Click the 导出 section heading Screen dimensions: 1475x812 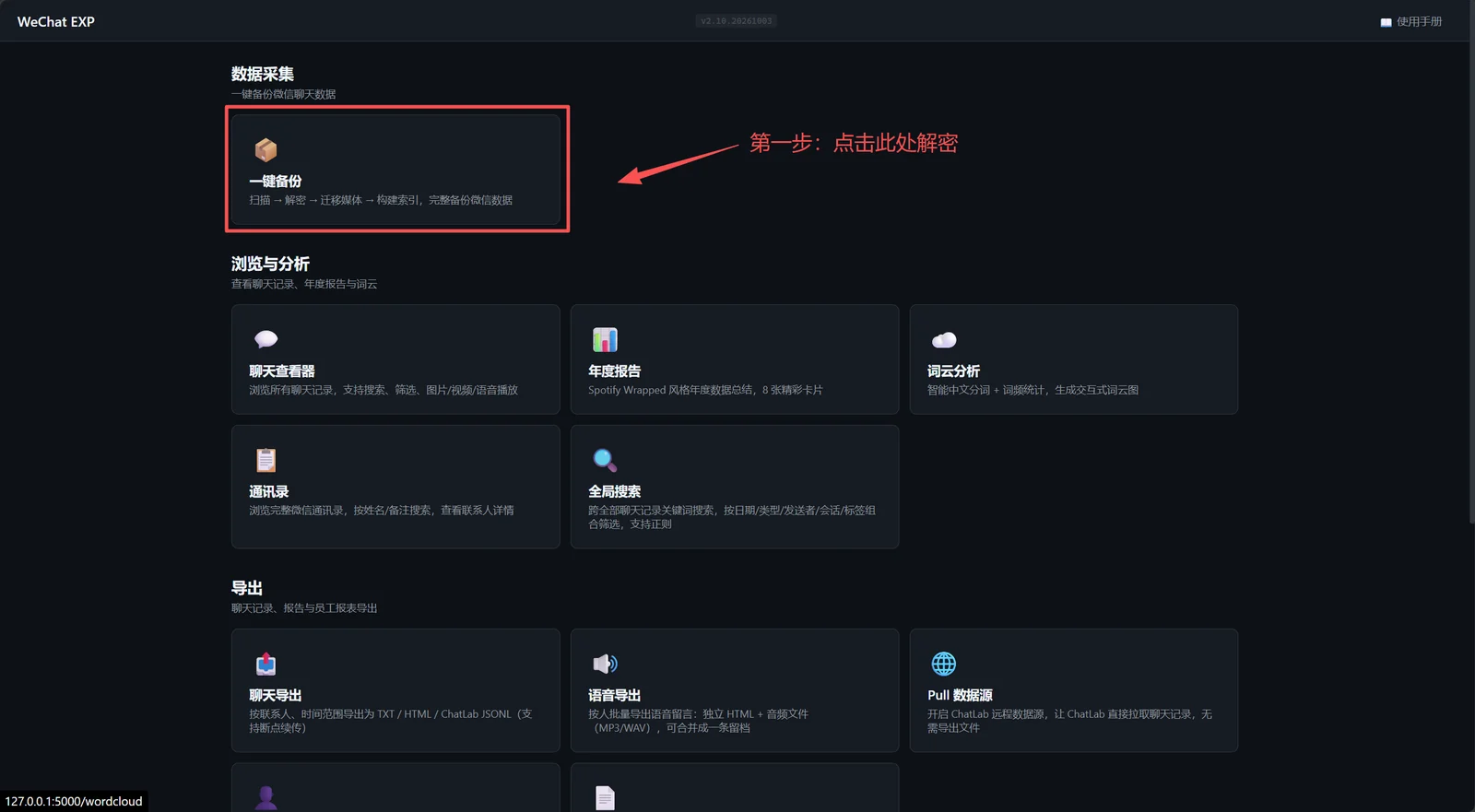tap(247, 588)
